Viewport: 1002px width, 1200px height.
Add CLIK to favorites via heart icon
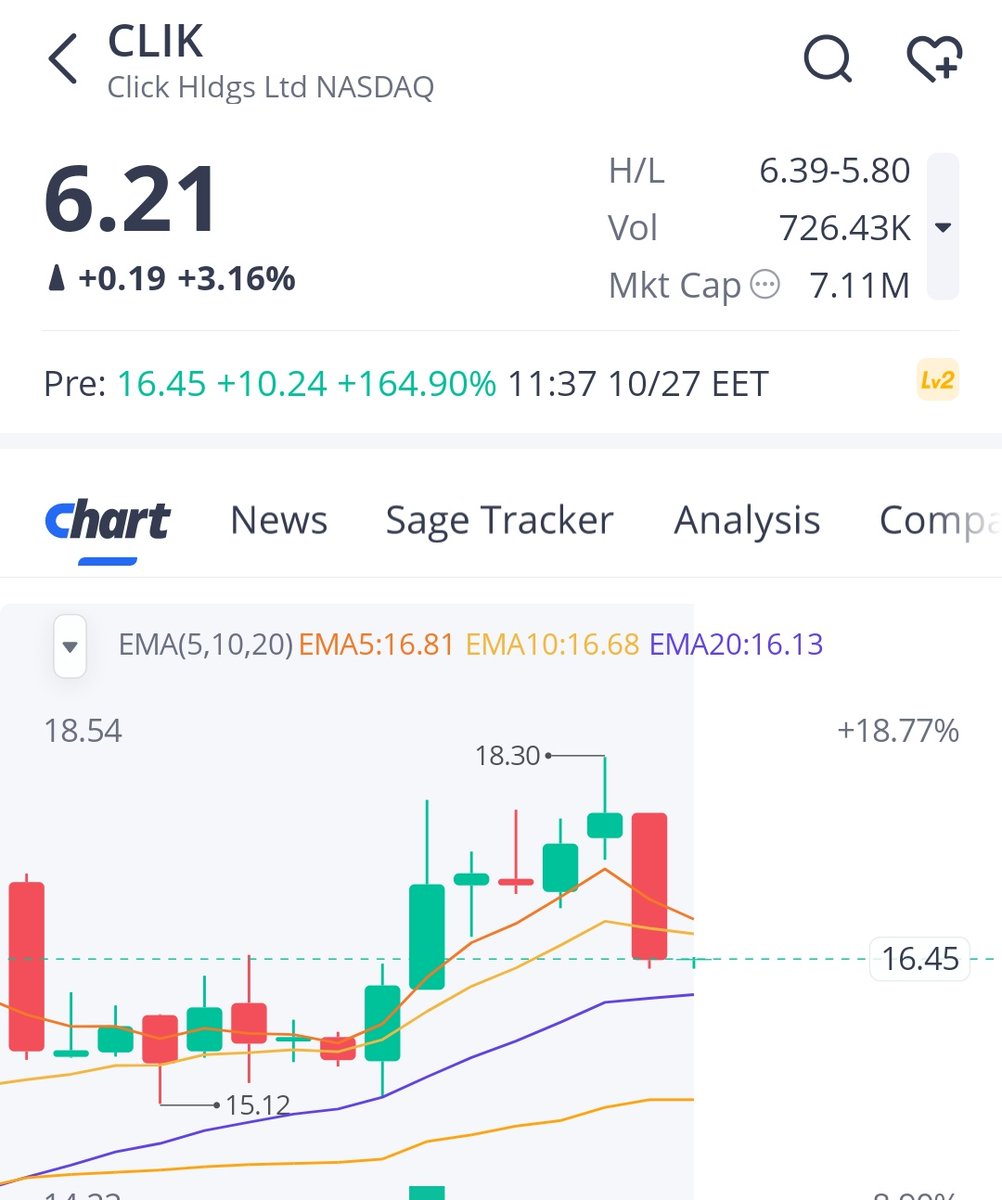[934, 60]
